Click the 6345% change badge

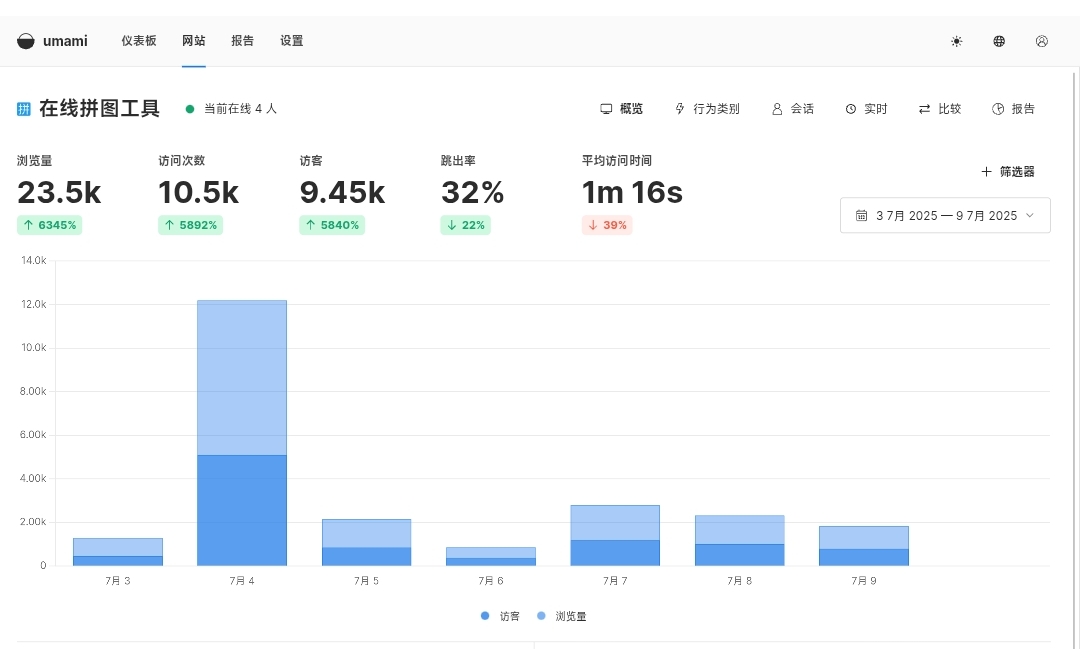click(50, 225)
